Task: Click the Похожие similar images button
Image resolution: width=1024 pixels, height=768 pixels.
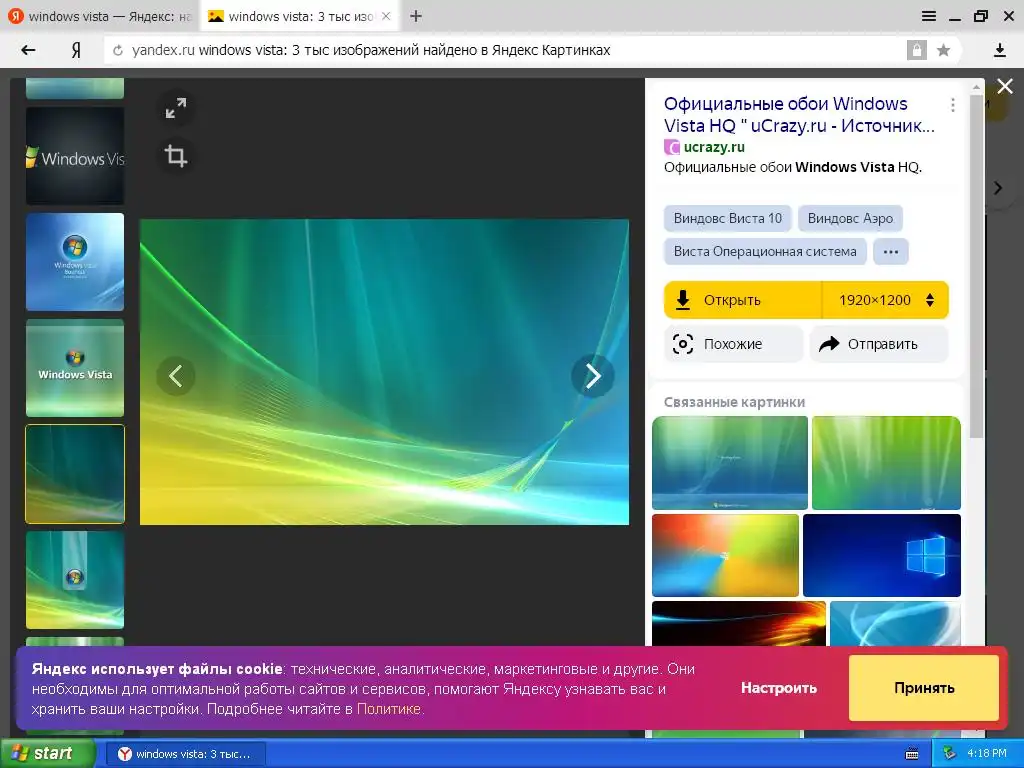Action: point(733,344)
